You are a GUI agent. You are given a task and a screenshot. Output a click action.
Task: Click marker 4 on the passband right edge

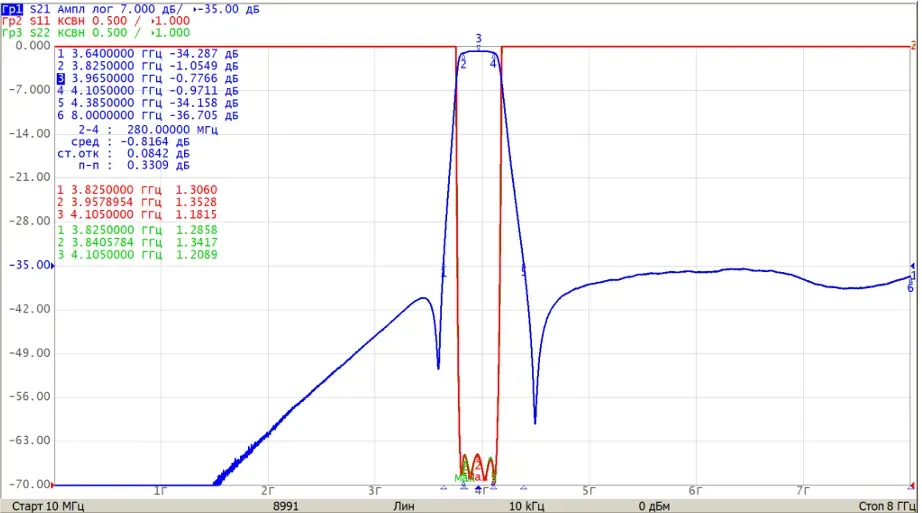[493, 64]
